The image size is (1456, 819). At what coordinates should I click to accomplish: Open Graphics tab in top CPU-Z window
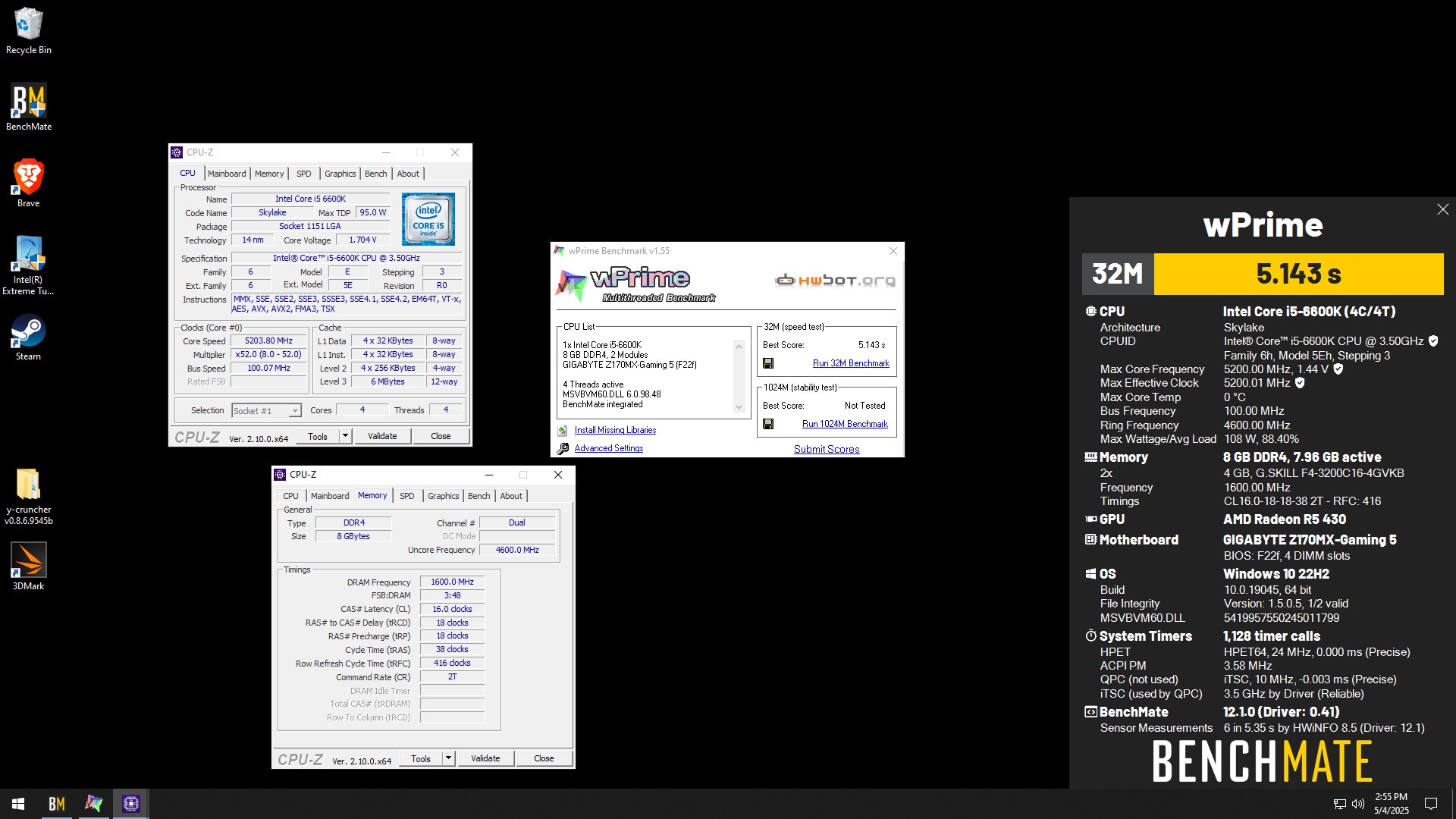pyautogui.click(x=340, y=174)
